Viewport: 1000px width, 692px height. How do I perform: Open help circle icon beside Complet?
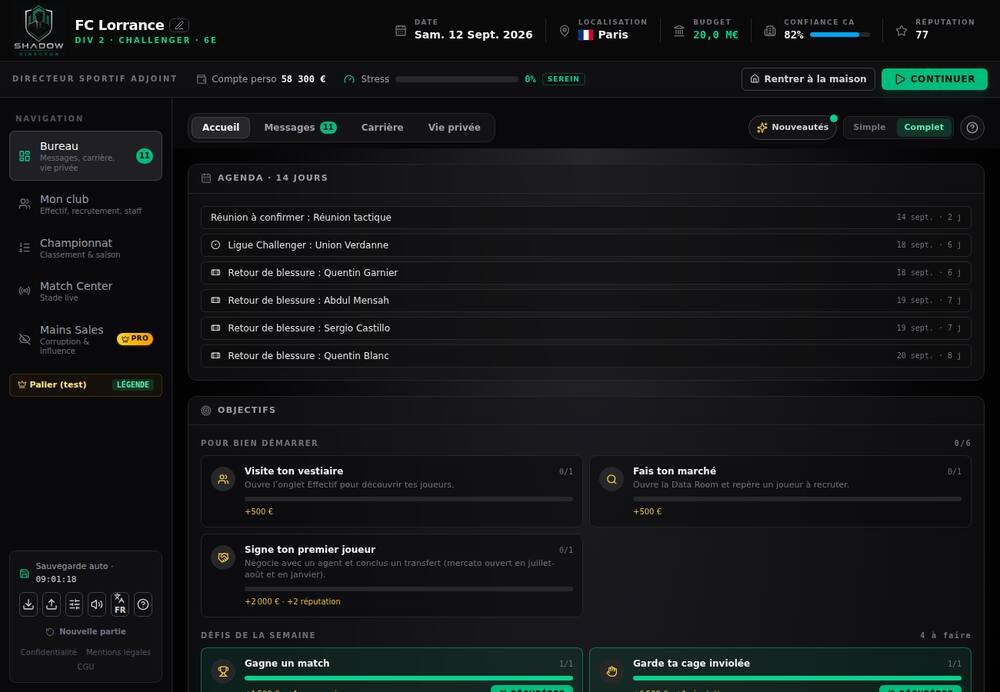pyautogui.click(x=972, y=128)
